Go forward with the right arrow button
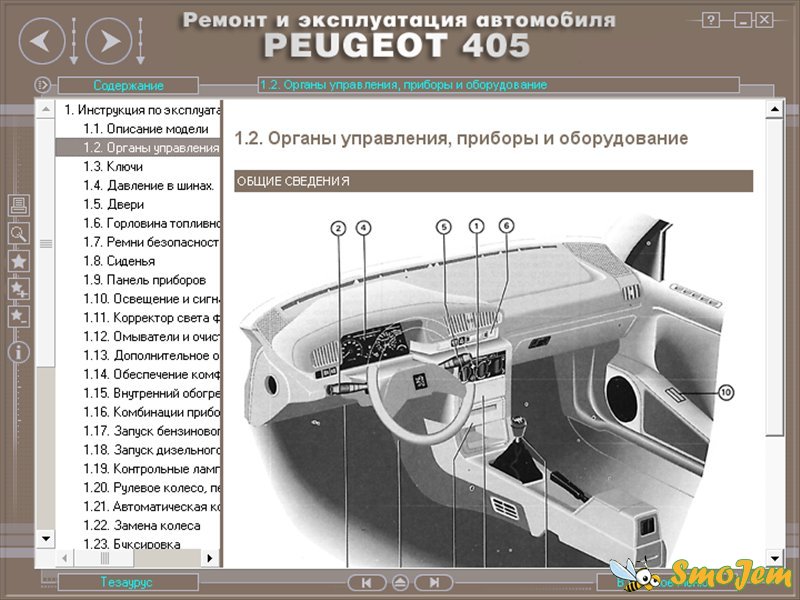This screenshot has width=800, height=600. (x=109, y=41)
